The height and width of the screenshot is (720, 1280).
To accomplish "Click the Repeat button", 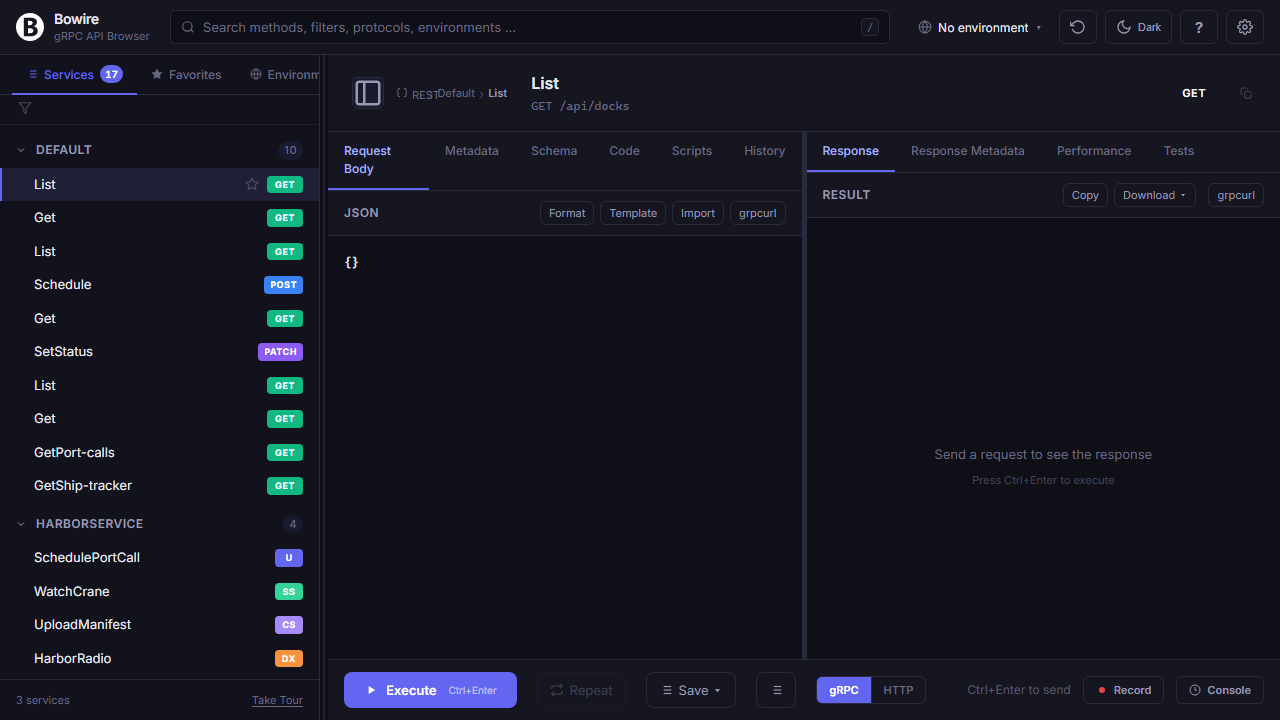I will point(582,690).
